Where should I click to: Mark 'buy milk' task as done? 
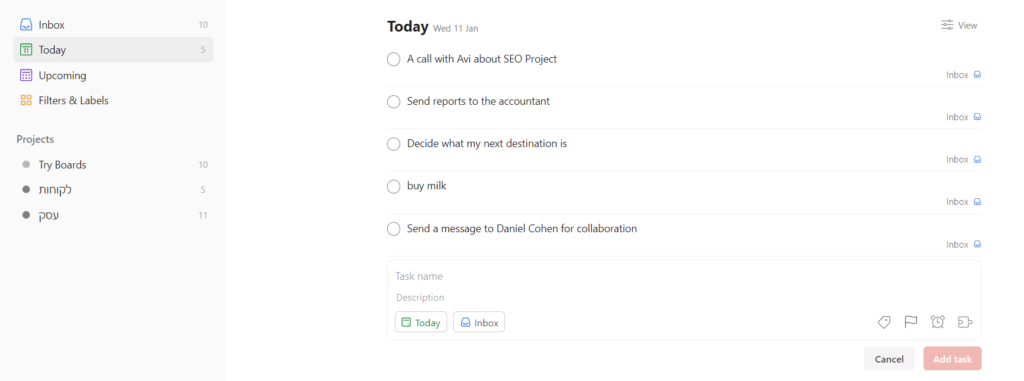pos(393,187)
